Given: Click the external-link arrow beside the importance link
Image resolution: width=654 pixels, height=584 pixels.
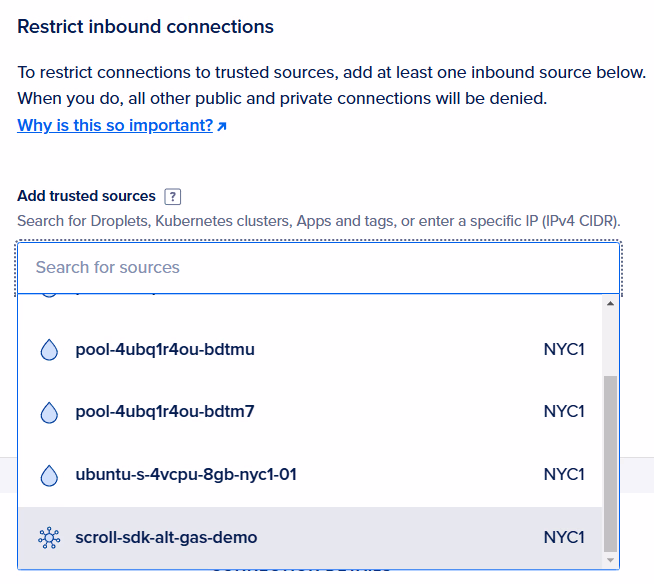Looking at the screenshot, I should [222, 127].
